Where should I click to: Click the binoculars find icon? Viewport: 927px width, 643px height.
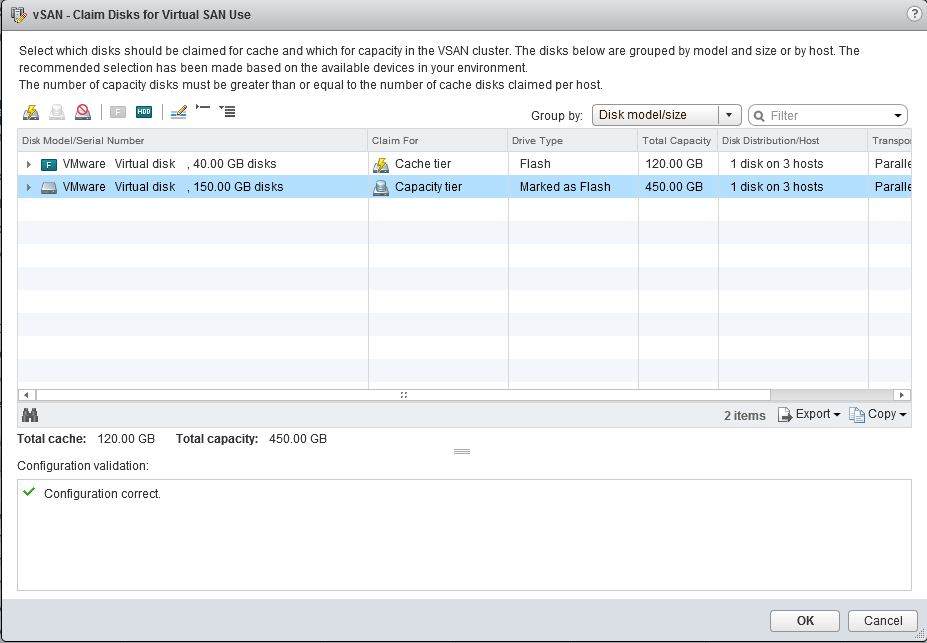30,415
